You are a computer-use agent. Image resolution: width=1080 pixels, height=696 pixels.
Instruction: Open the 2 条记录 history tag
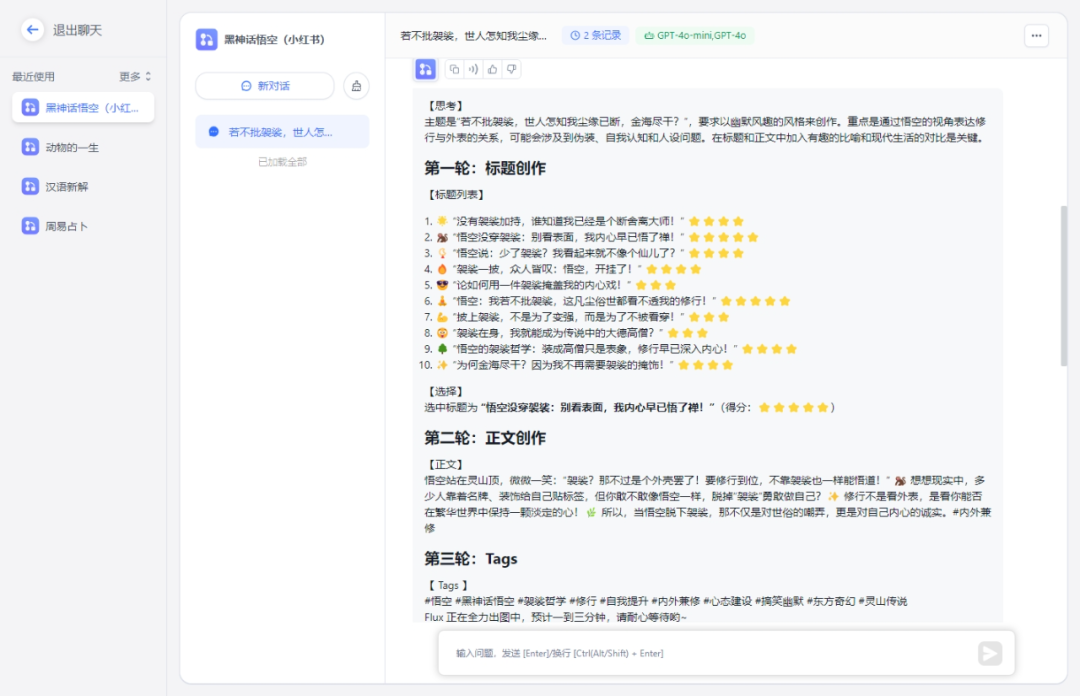595,35
